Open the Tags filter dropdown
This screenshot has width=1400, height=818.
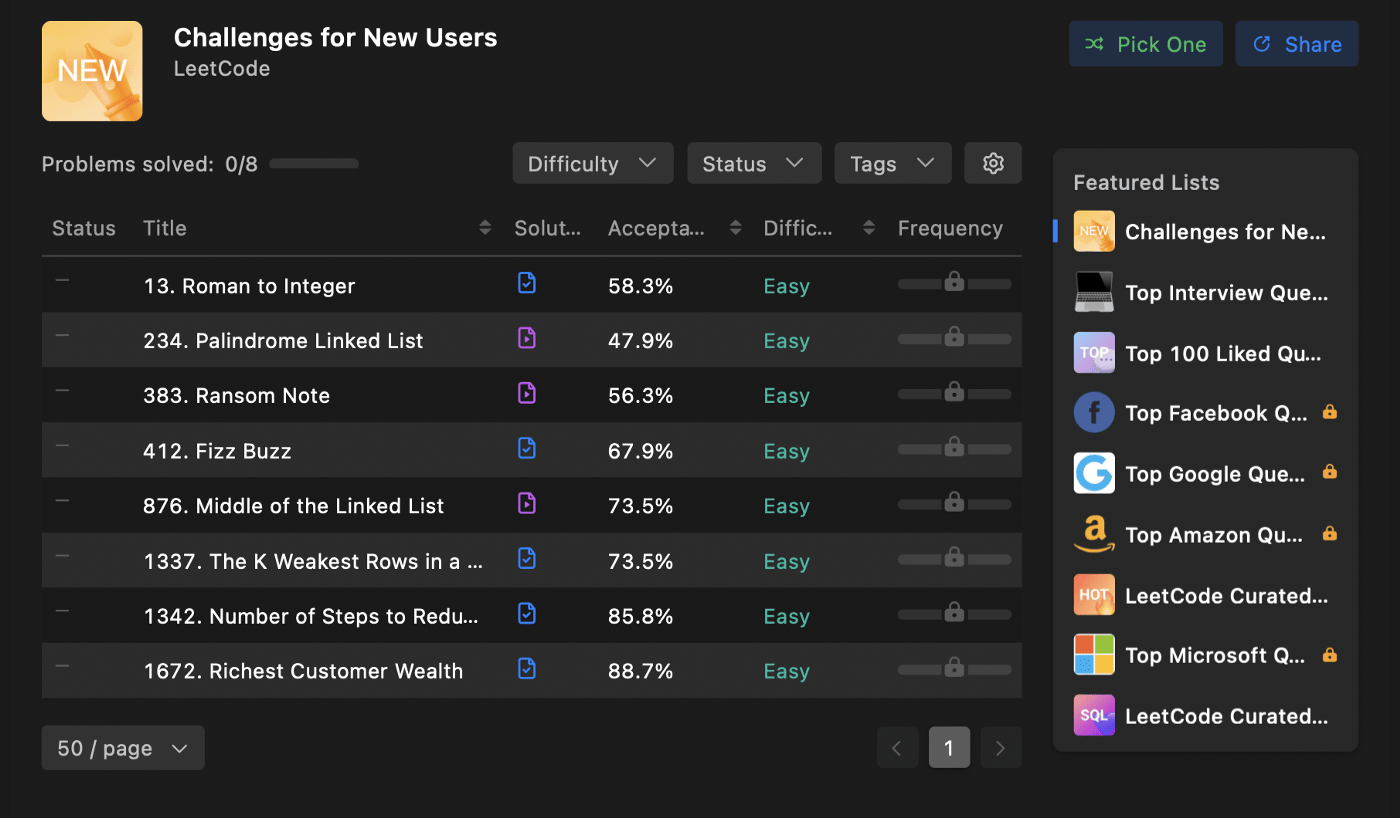click(x=892, y=163)
